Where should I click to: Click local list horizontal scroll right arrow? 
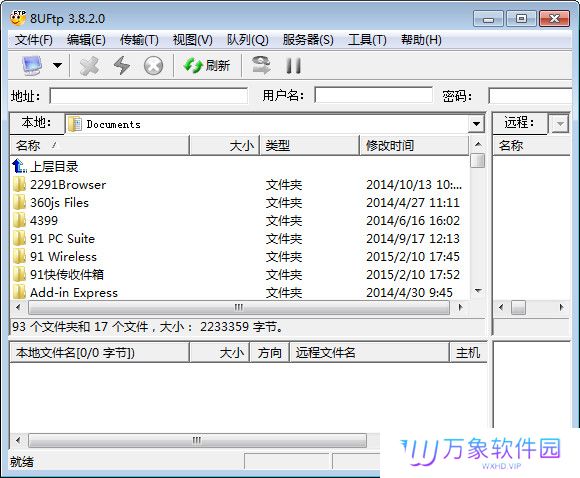(460, 307)
